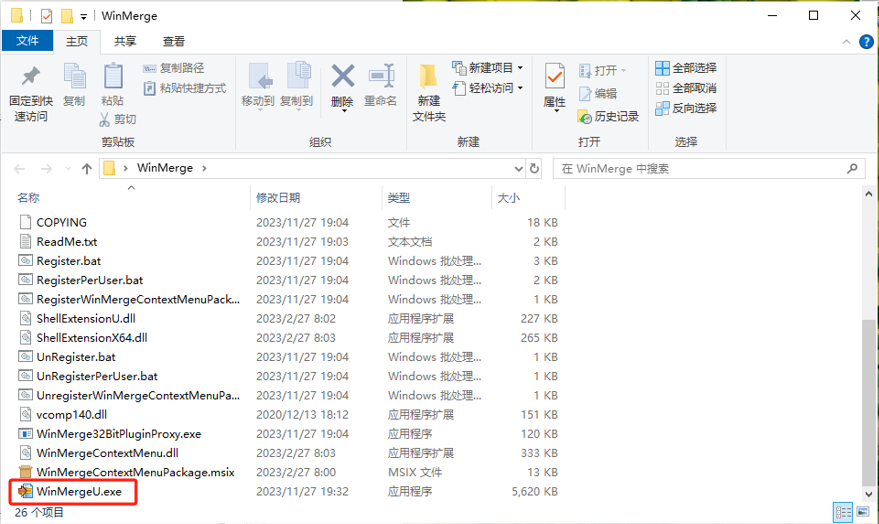Select WinMergeContextMenu.dll file
The width and height of the screenshot is (879, 524).
point(107,453)
